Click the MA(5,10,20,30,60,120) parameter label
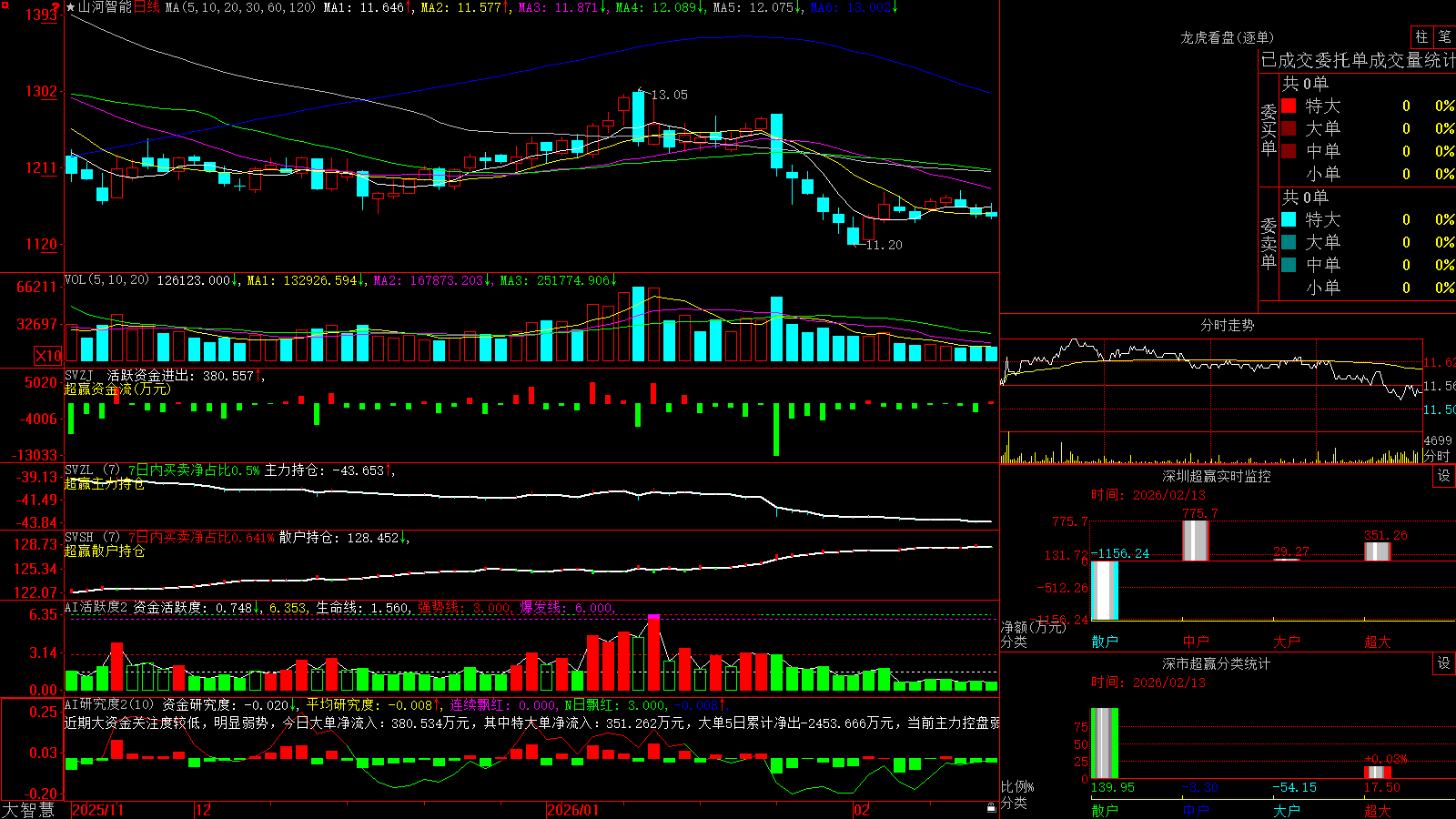Viewport: 1456px width, 819px height. point(240,7)
